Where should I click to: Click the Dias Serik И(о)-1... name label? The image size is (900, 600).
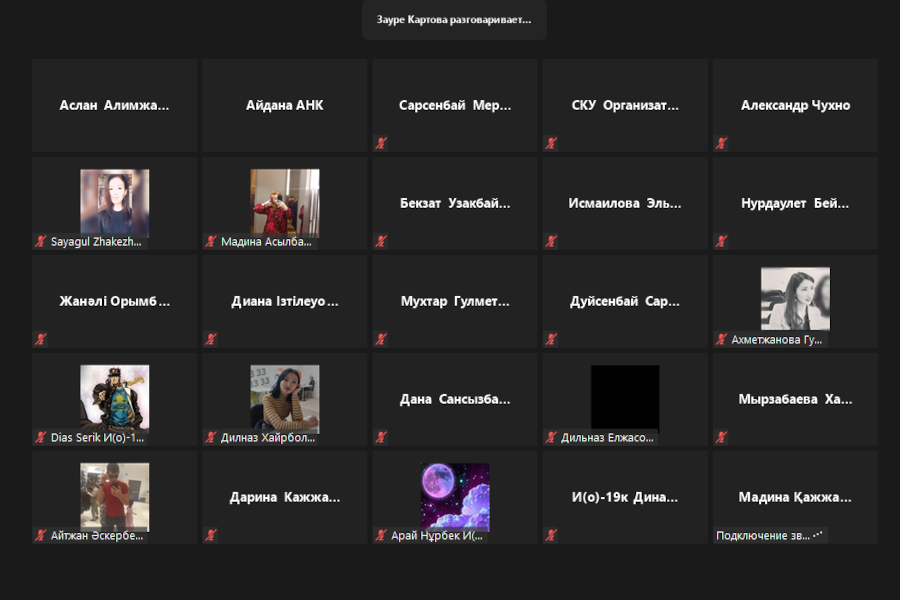pyautogui.click(x=98, y=438)
